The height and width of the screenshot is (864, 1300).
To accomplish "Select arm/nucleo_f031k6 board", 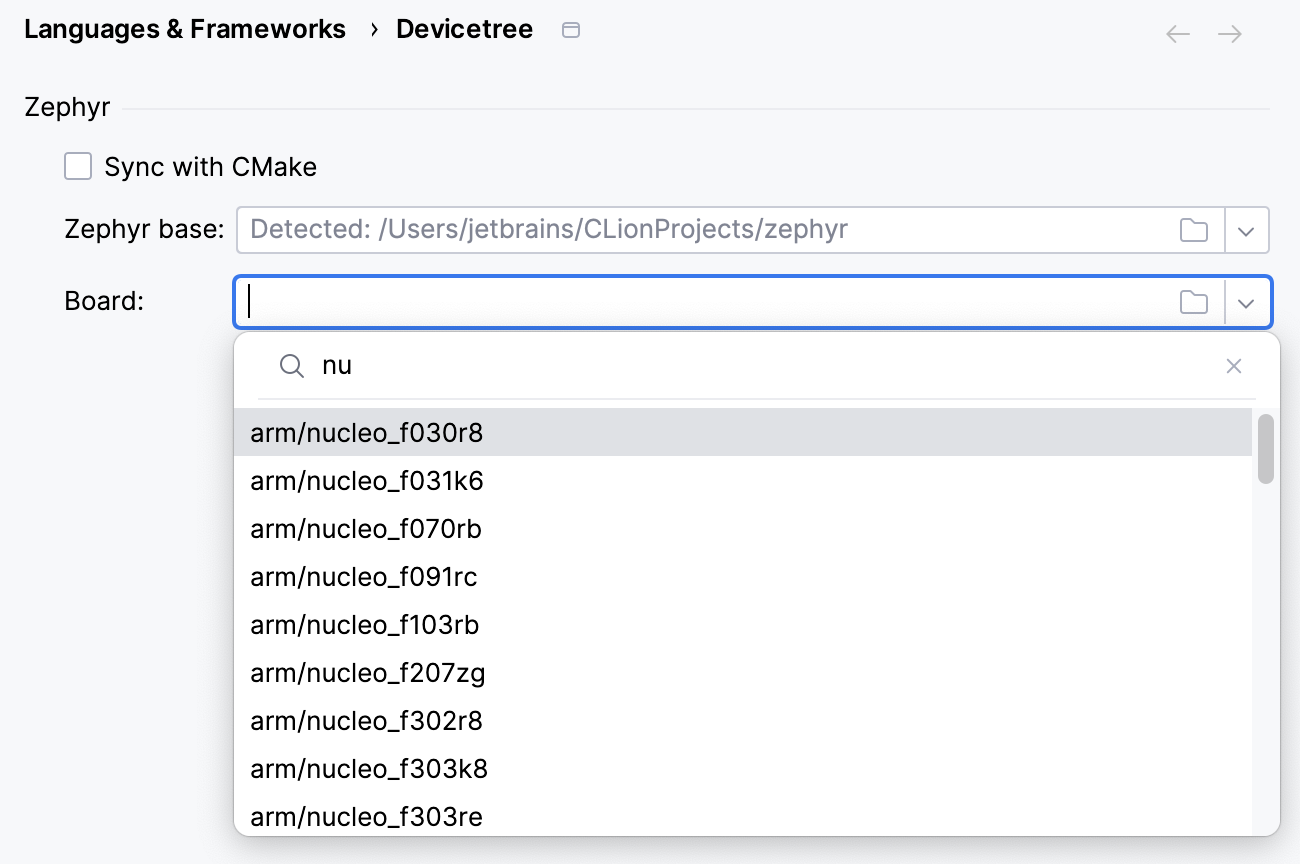I will (367, 481).
